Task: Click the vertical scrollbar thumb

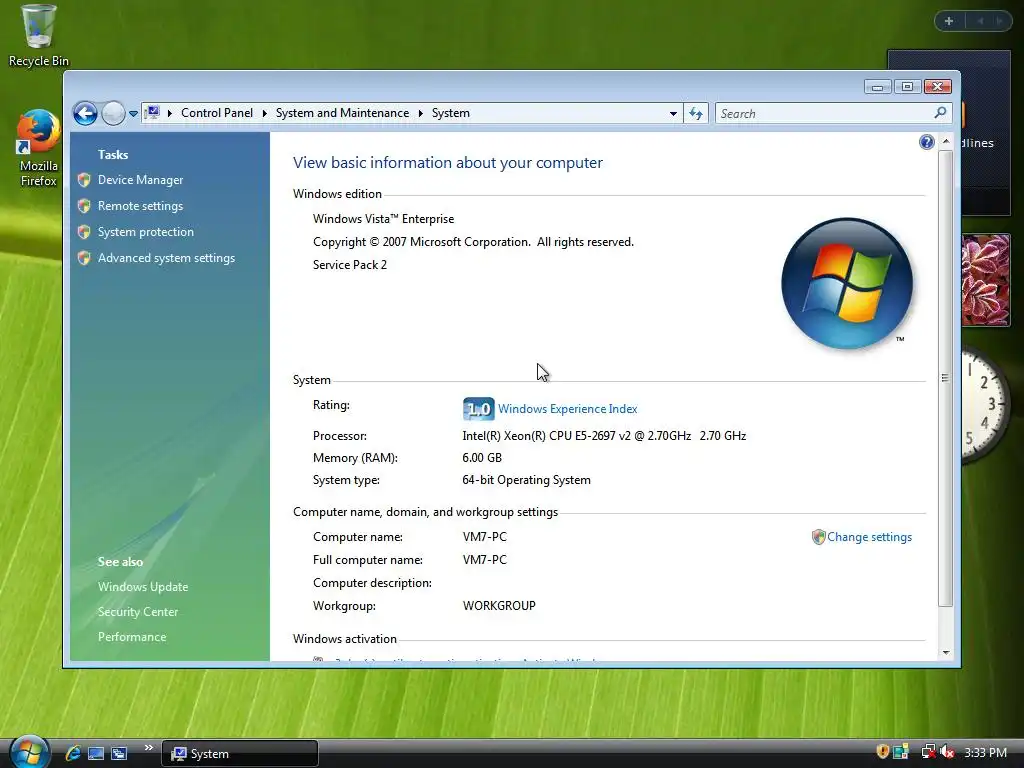Action: tap(945, 378)
